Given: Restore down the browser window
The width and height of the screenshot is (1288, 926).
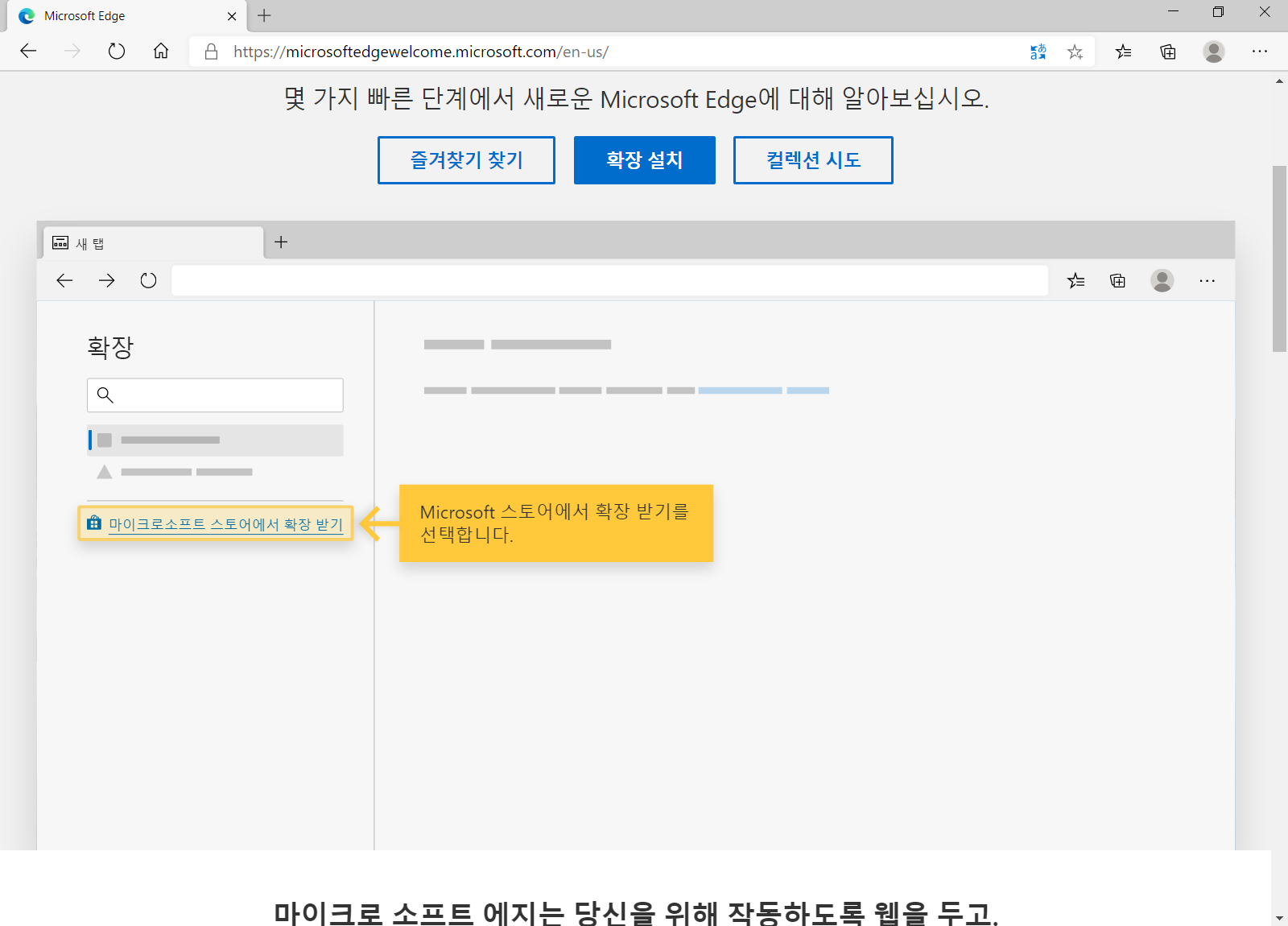Looking at the screenshot, I should tap(1218, 12).
